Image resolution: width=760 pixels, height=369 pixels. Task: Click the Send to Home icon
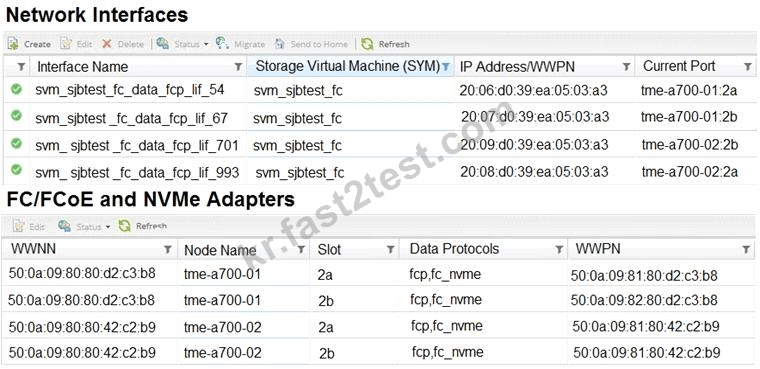[280, 44]
